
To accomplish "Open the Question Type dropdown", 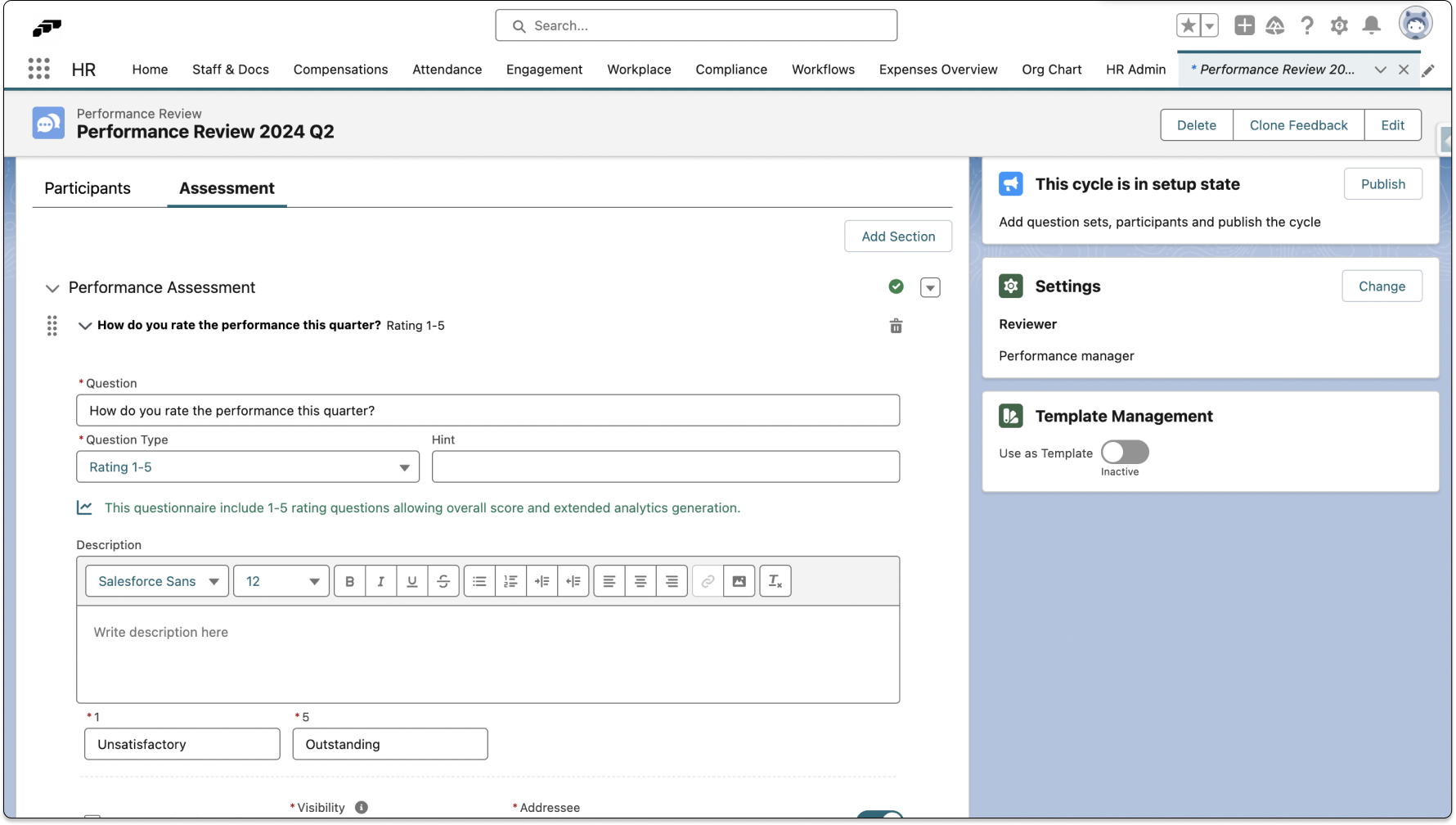I will 247,467.
